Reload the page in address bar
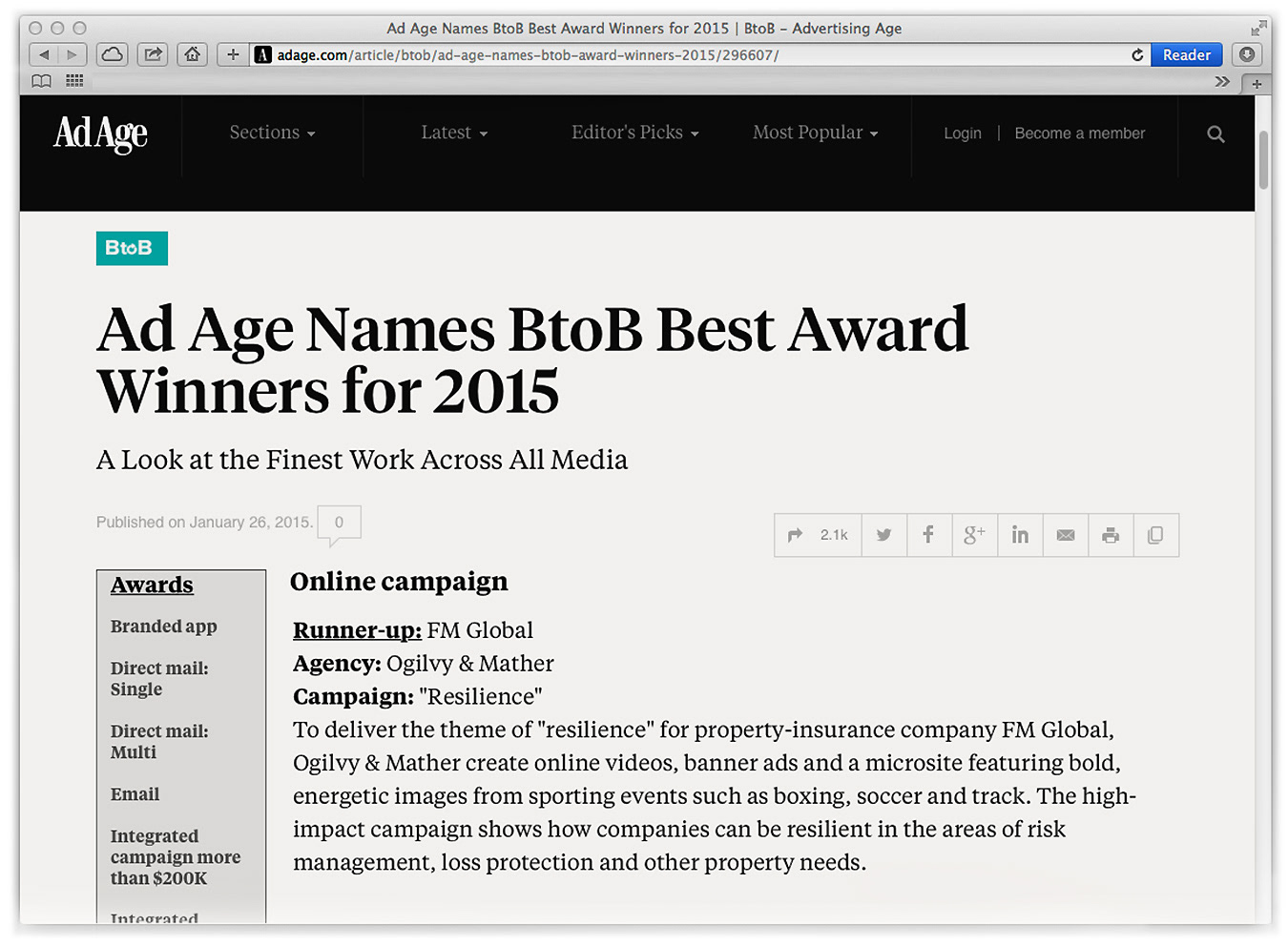The height and width of the screenshot is (946, 1288). (1137, 55)
